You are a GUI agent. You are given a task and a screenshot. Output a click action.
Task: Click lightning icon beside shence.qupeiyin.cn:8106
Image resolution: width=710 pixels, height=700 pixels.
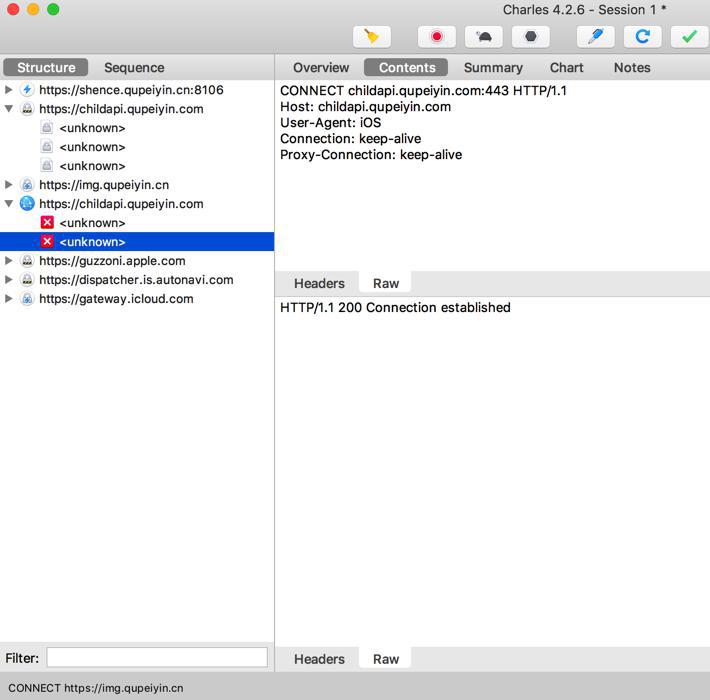pyautogui.click(x=27, y=90)
